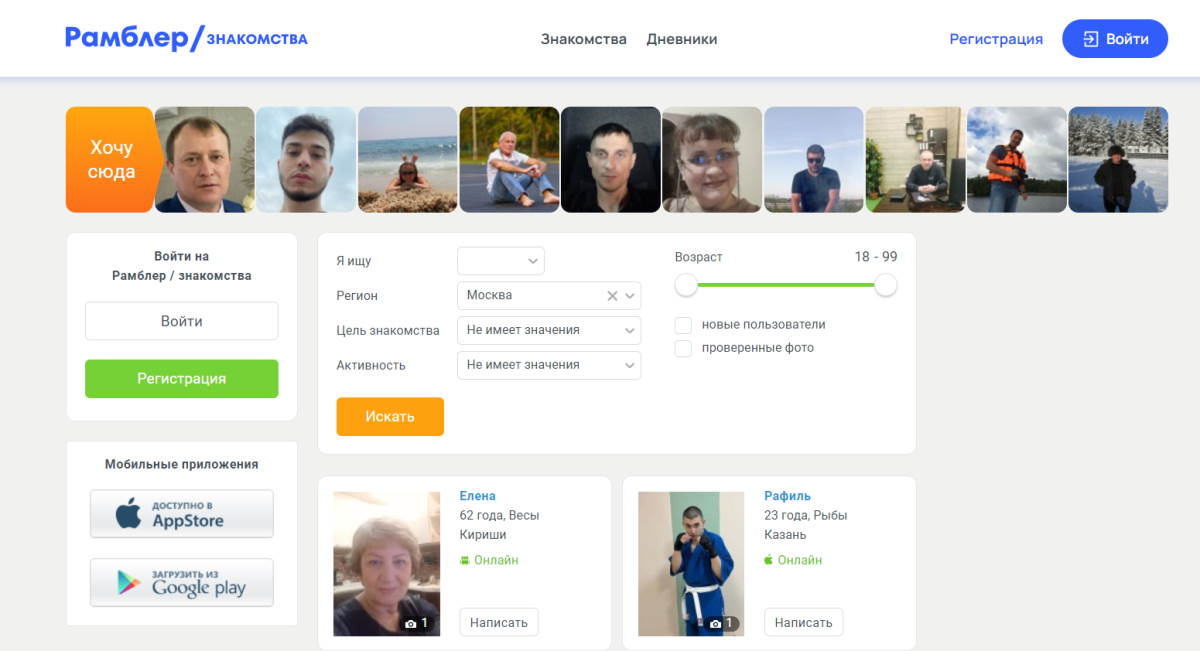The height and width of the screenshot is (651, 1200).
Task: Switch to the Дневники section
Action: click(681, 39)
